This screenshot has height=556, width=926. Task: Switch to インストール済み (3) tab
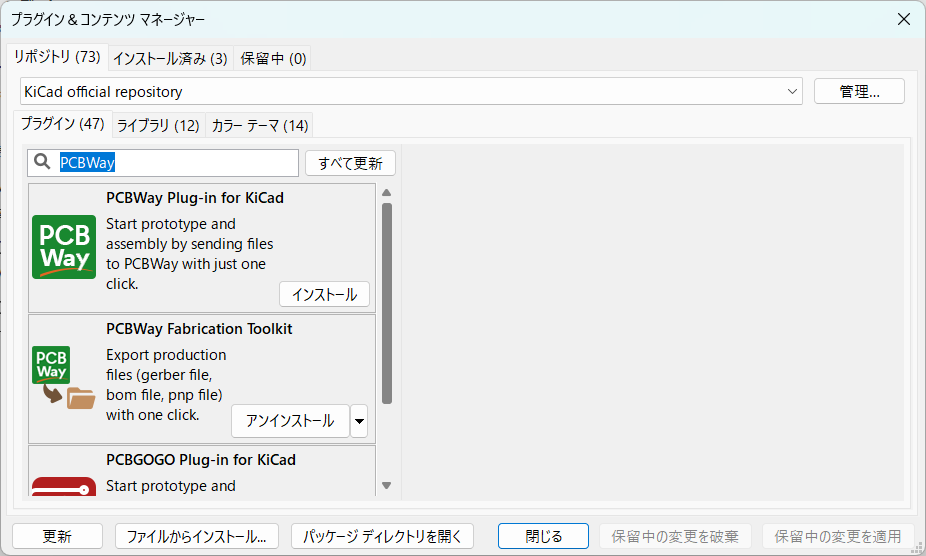(170, 58)
